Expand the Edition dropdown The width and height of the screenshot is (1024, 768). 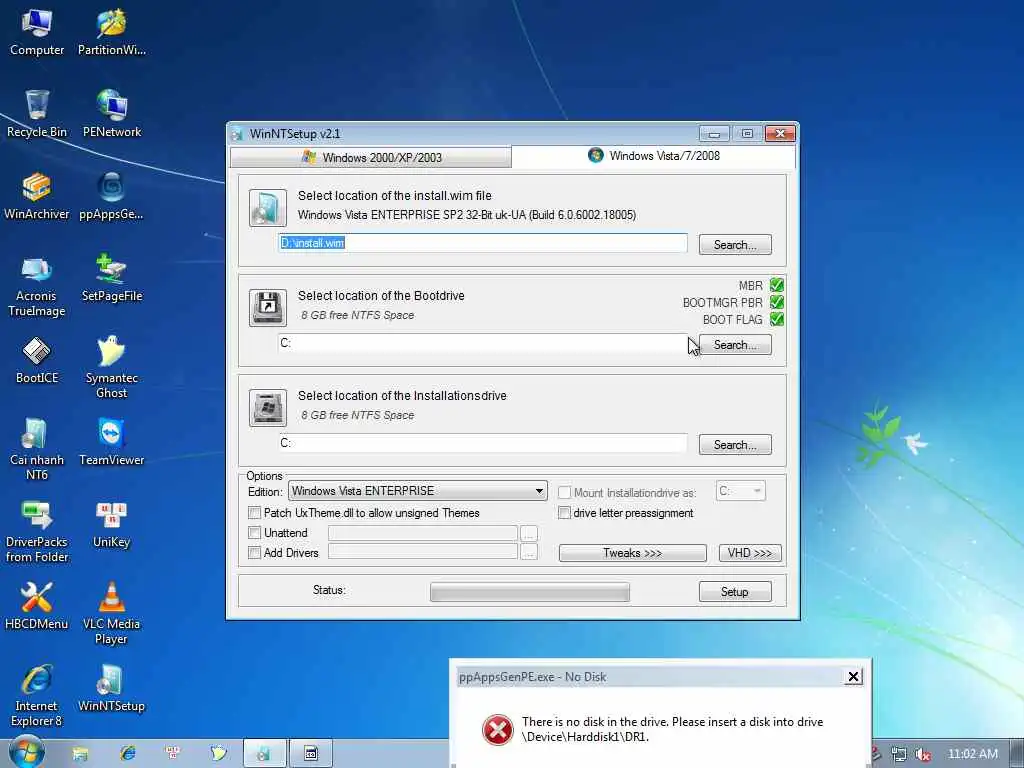coord(418,491)
